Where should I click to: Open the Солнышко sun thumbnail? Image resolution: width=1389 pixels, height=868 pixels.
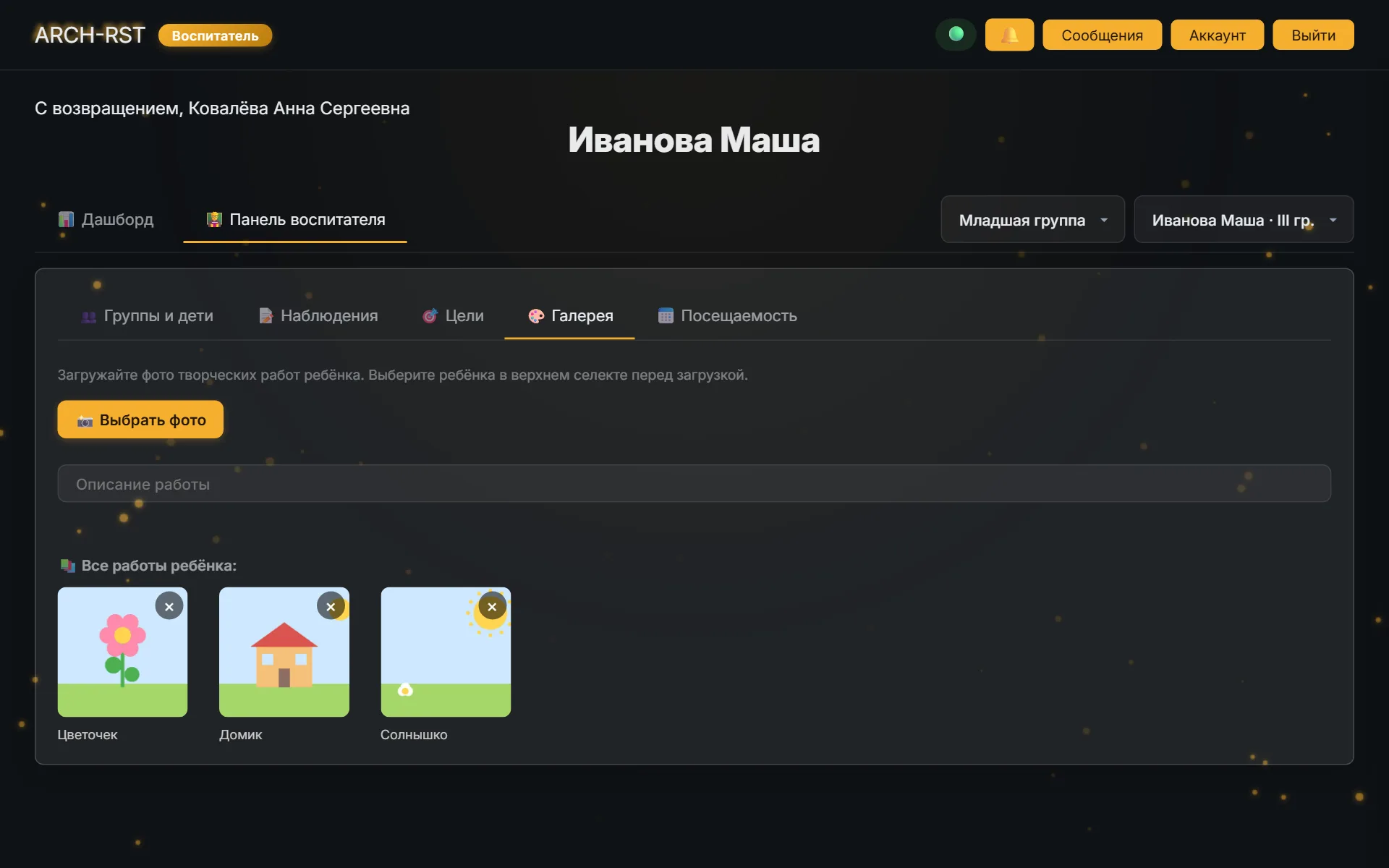coord(446,652)
